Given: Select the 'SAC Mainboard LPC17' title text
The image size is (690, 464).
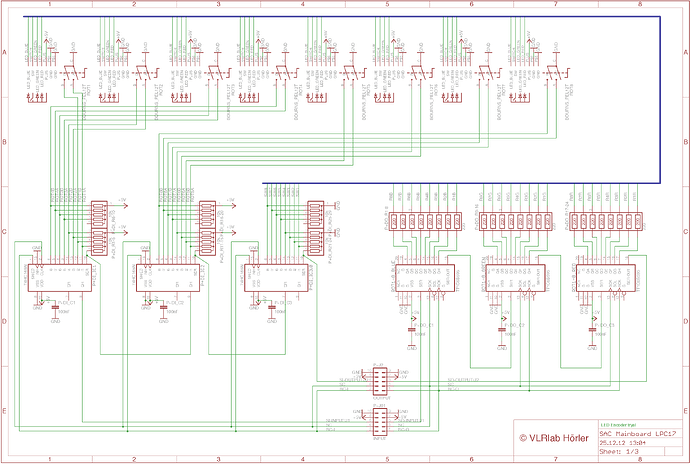Looking at the screenshot, I should point(637,434).
